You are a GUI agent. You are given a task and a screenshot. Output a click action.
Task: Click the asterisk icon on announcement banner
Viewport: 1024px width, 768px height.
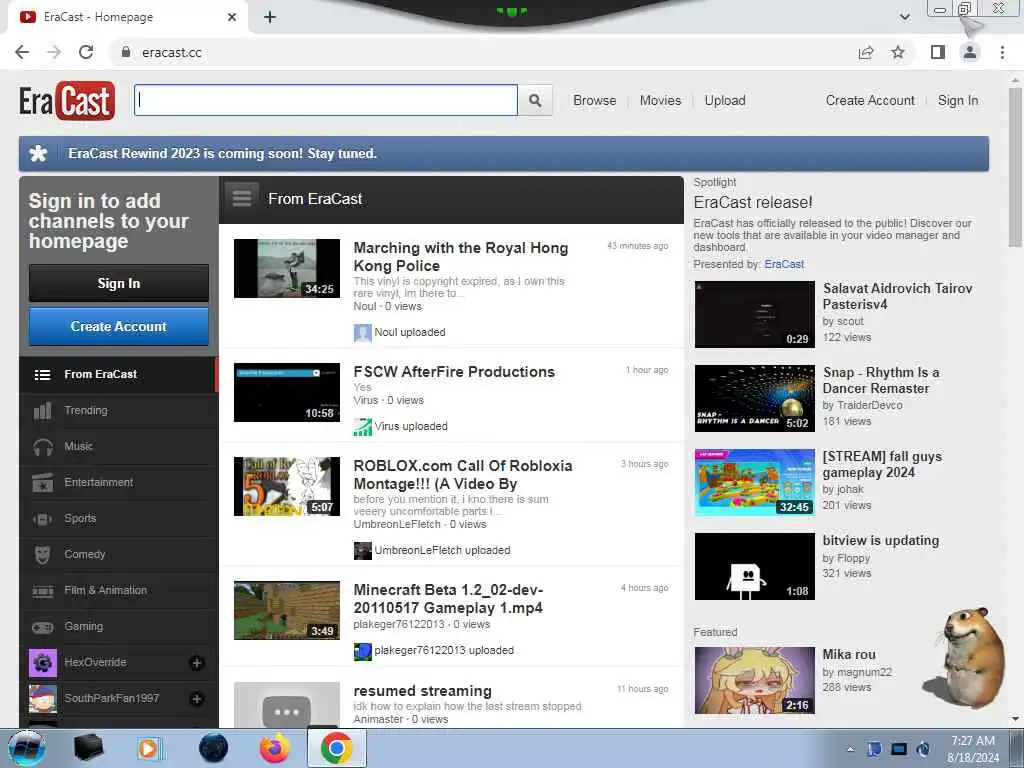point(39,153)
